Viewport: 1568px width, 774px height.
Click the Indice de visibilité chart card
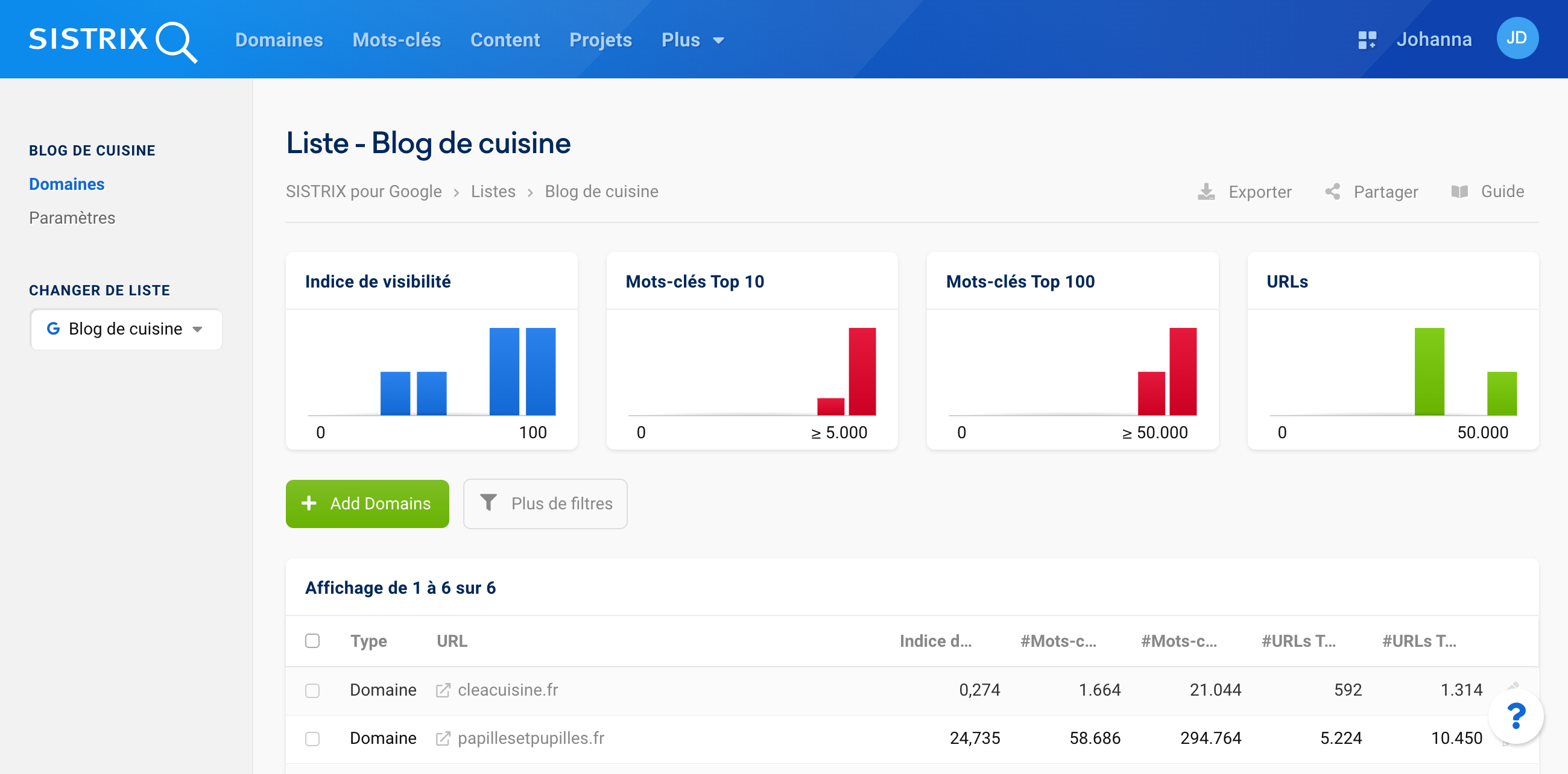click(432, 351)
